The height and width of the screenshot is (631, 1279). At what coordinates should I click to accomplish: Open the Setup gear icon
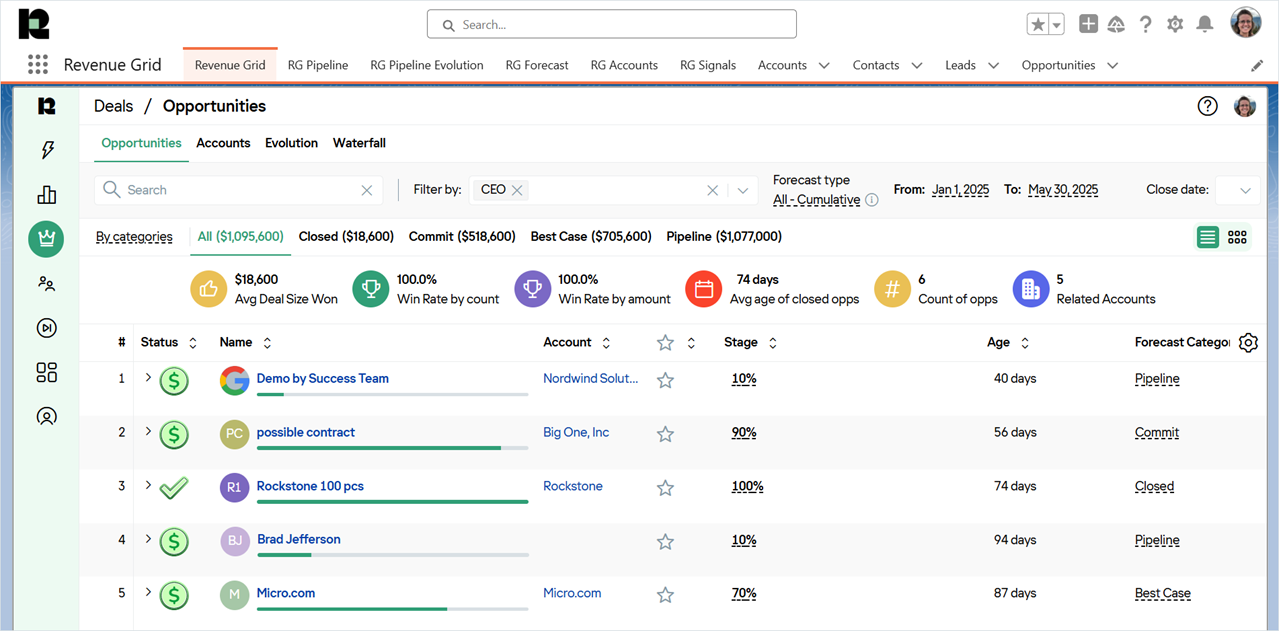(1175, 24)
